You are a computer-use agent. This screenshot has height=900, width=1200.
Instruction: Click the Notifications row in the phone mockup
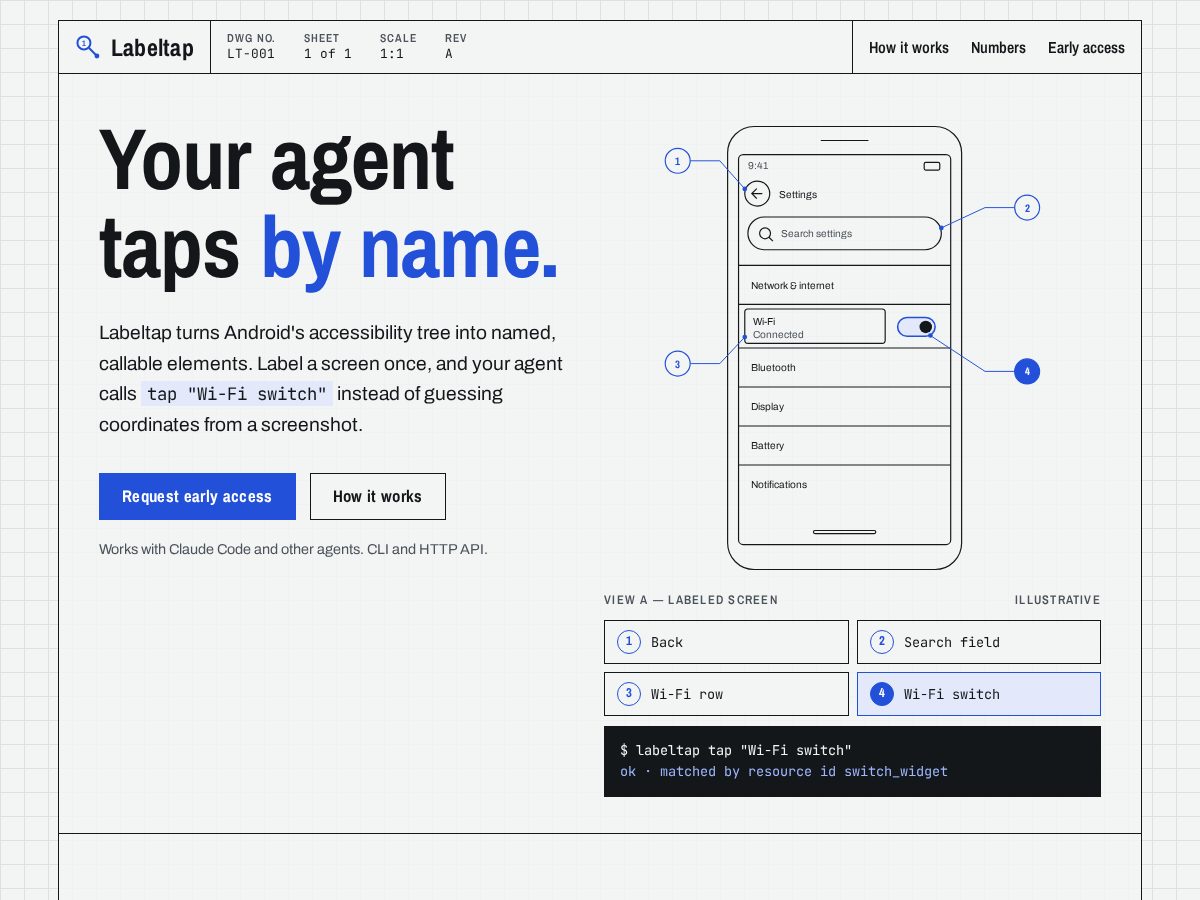(x=844, y=484)
